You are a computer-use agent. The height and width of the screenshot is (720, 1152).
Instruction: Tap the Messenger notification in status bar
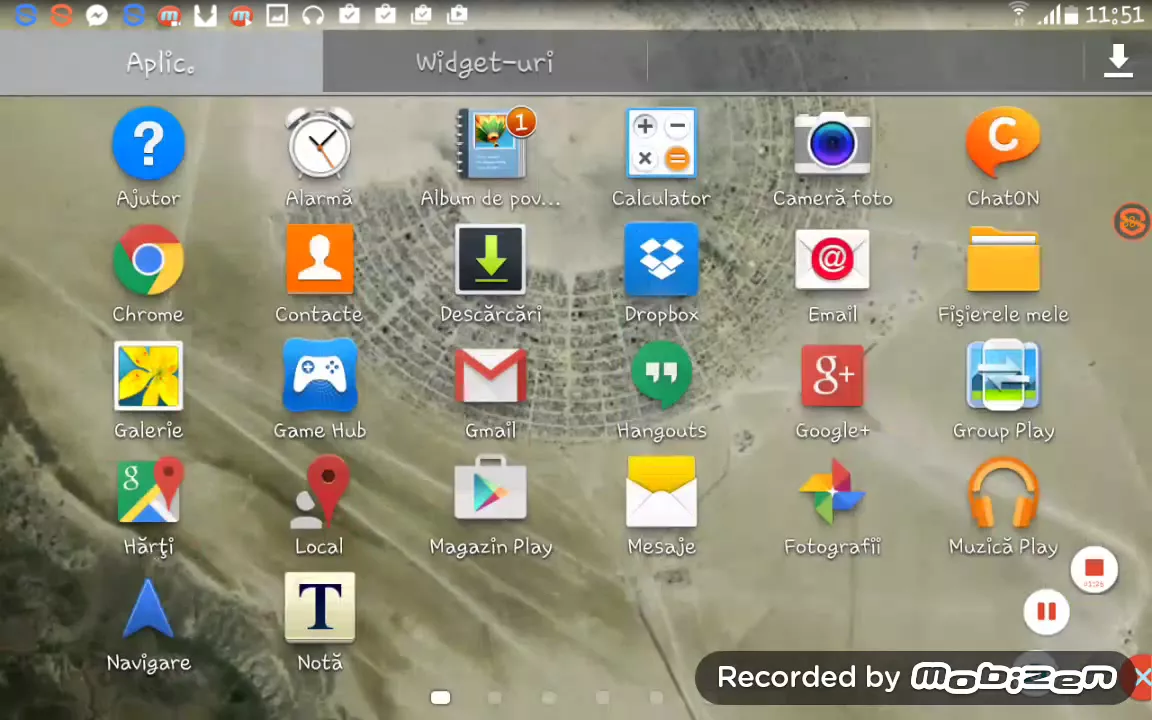pyautogui.click(x=97, y=15)
